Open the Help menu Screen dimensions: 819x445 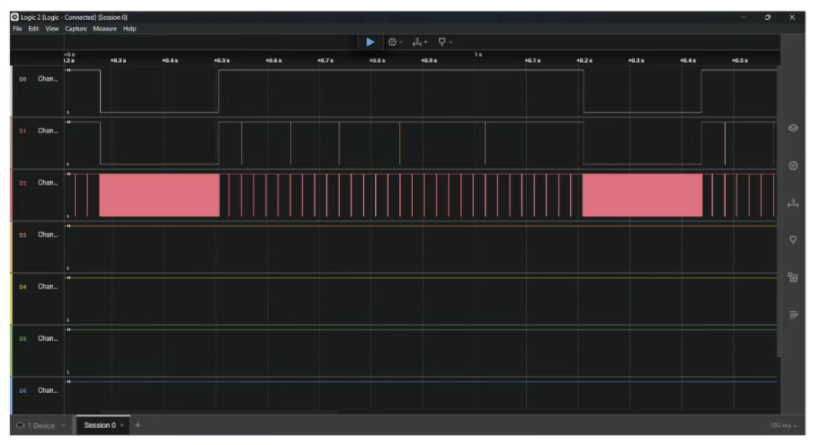130,29
